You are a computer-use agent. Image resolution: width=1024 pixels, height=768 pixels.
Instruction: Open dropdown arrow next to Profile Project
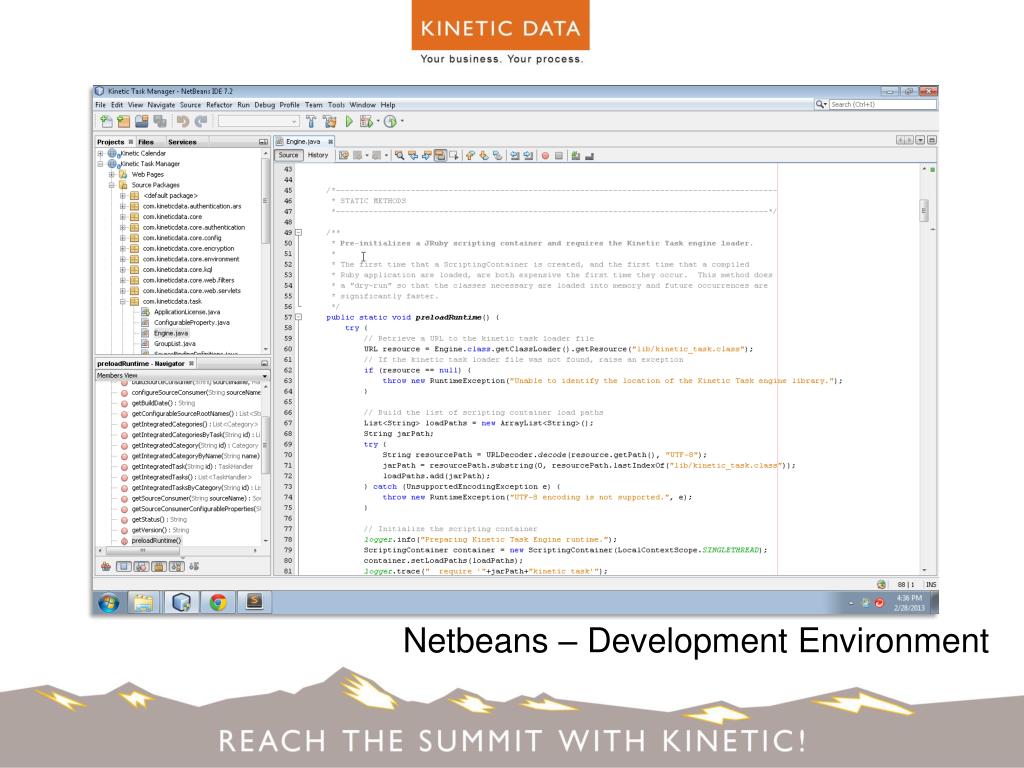[x=402, y=121]
